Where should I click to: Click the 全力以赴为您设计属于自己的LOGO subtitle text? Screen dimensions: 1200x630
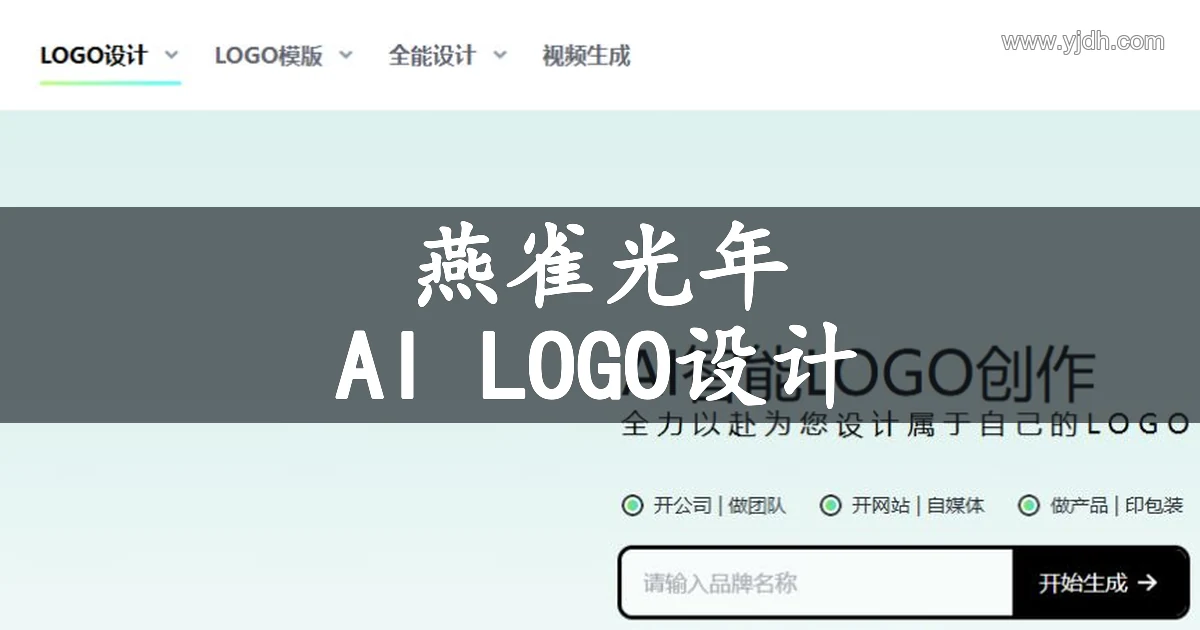point(905,424)
